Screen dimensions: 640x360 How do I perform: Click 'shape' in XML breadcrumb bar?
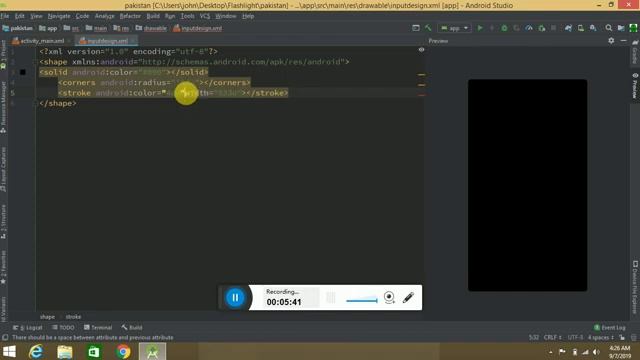pos(47,317)
